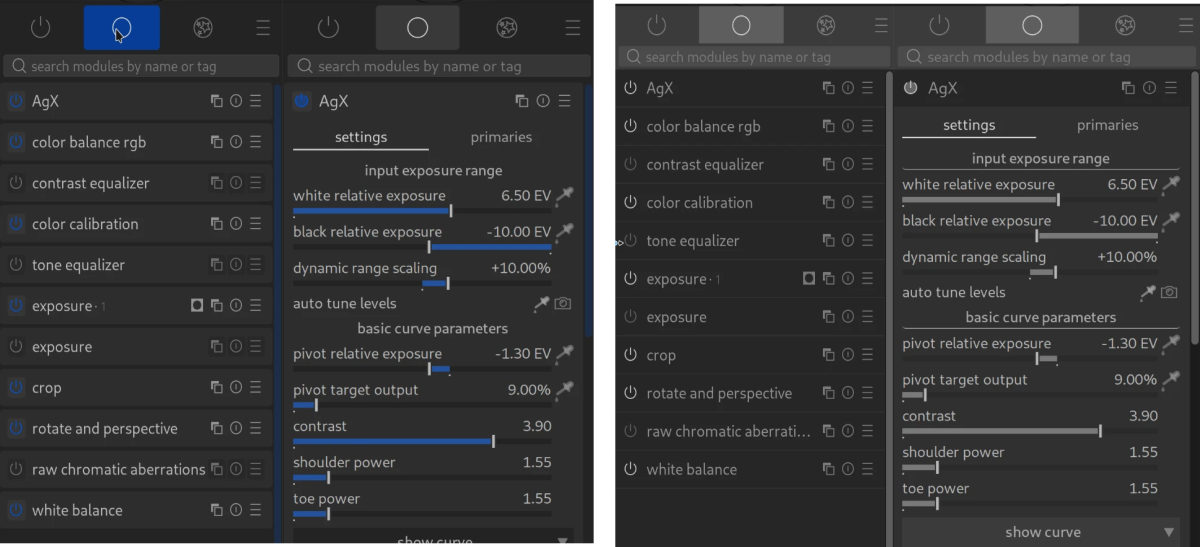Open presets menu for white balance, grey-themed list

867,469
